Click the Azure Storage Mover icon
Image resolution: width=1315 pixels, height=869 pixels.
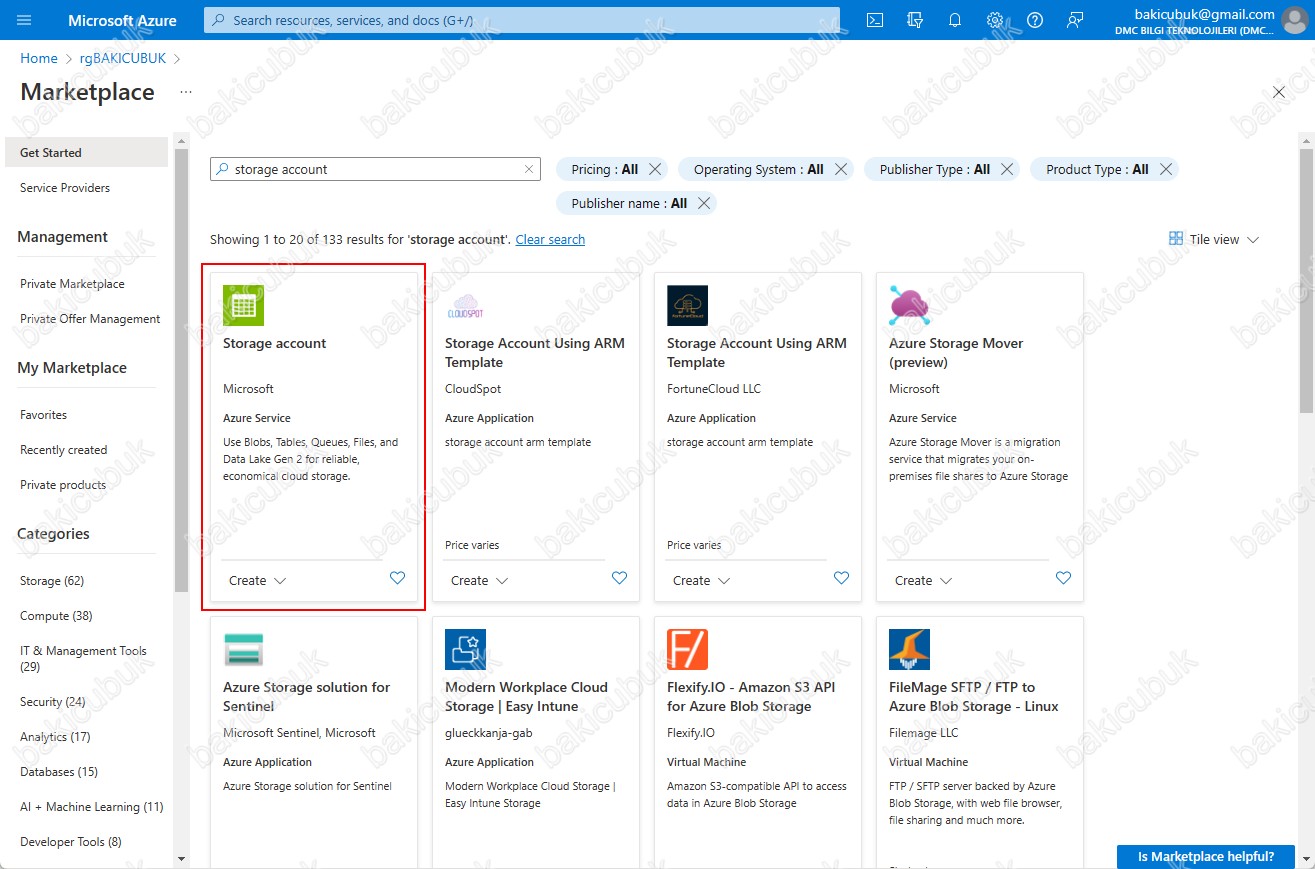click(x=909, y=306)
